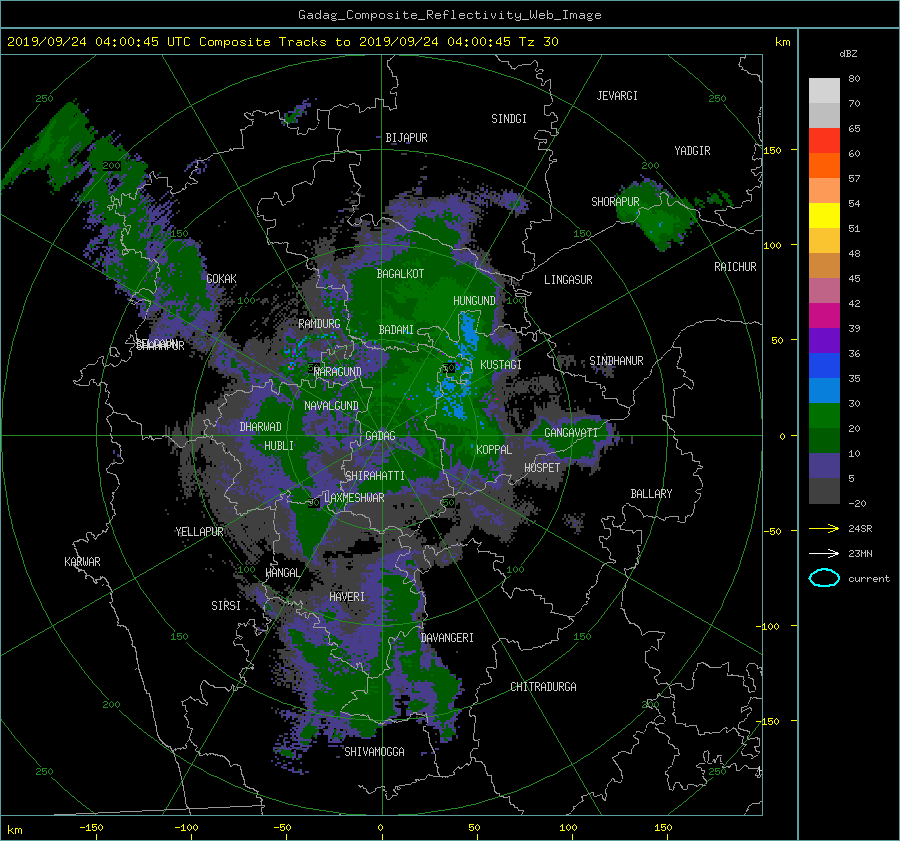This screenshot has height=841, width=900.
Task: Click the HUNGUND city label
Action: click(474, 301)
